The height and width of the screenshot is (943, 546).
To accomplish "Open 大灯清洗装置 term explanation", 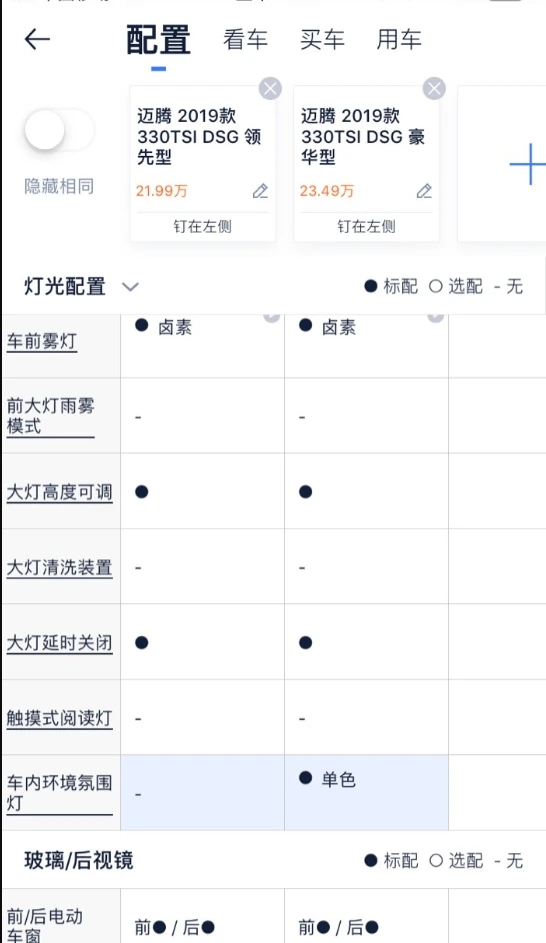I will pyautogui.click(x=60, y=568).
